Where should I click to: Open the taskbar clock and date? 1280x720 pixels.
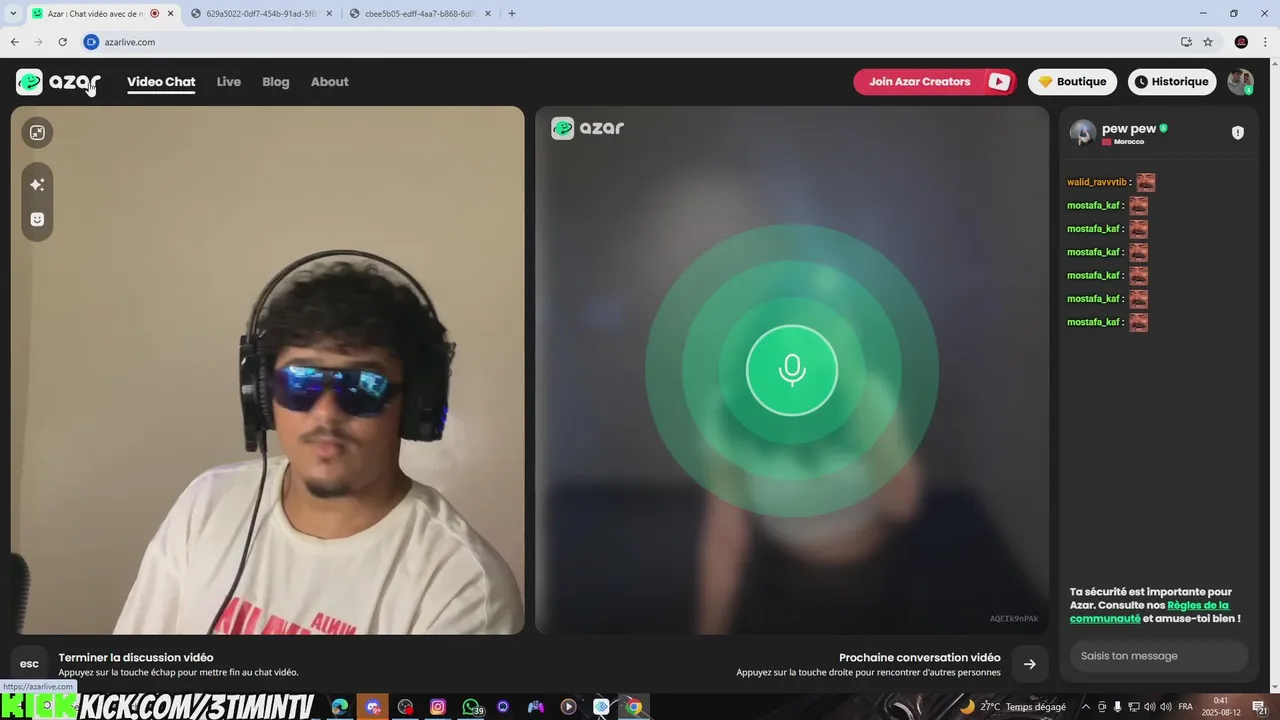(1221, 707)
